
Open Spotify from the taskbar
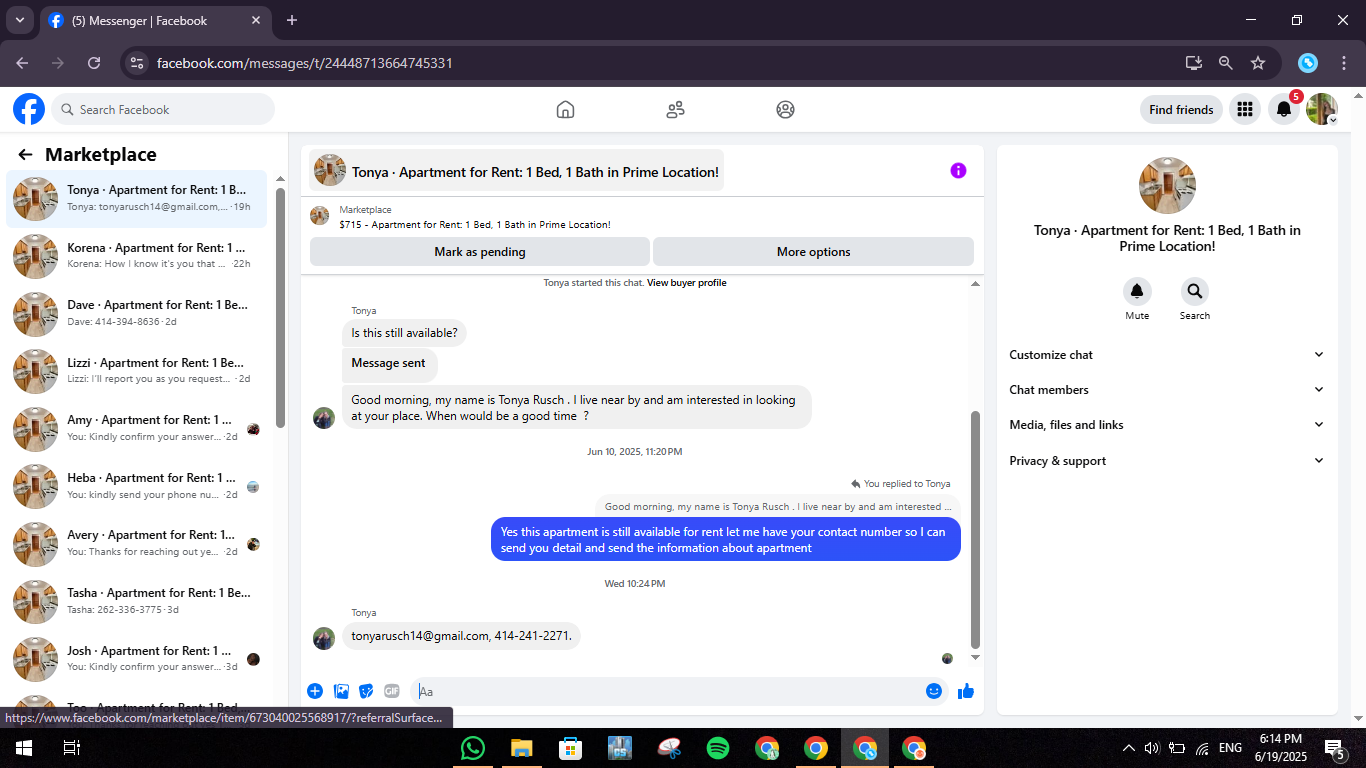(x=718, y=748)
